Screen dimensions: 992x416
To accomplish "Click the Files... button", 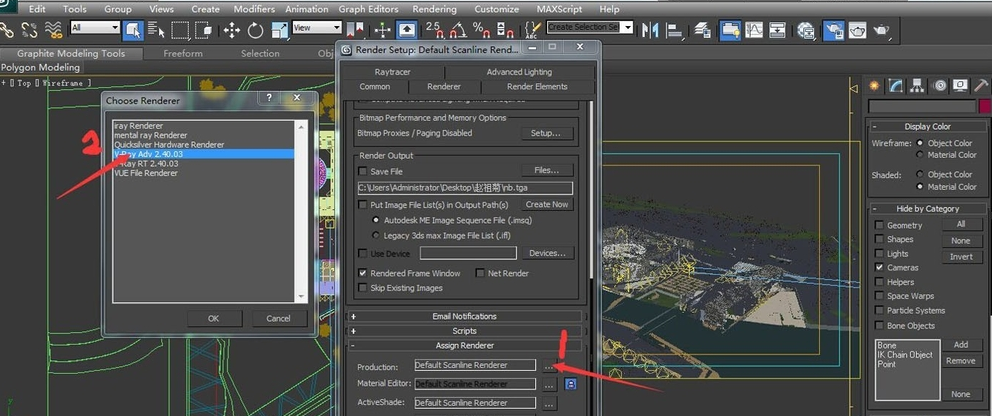I will [547, 170].
